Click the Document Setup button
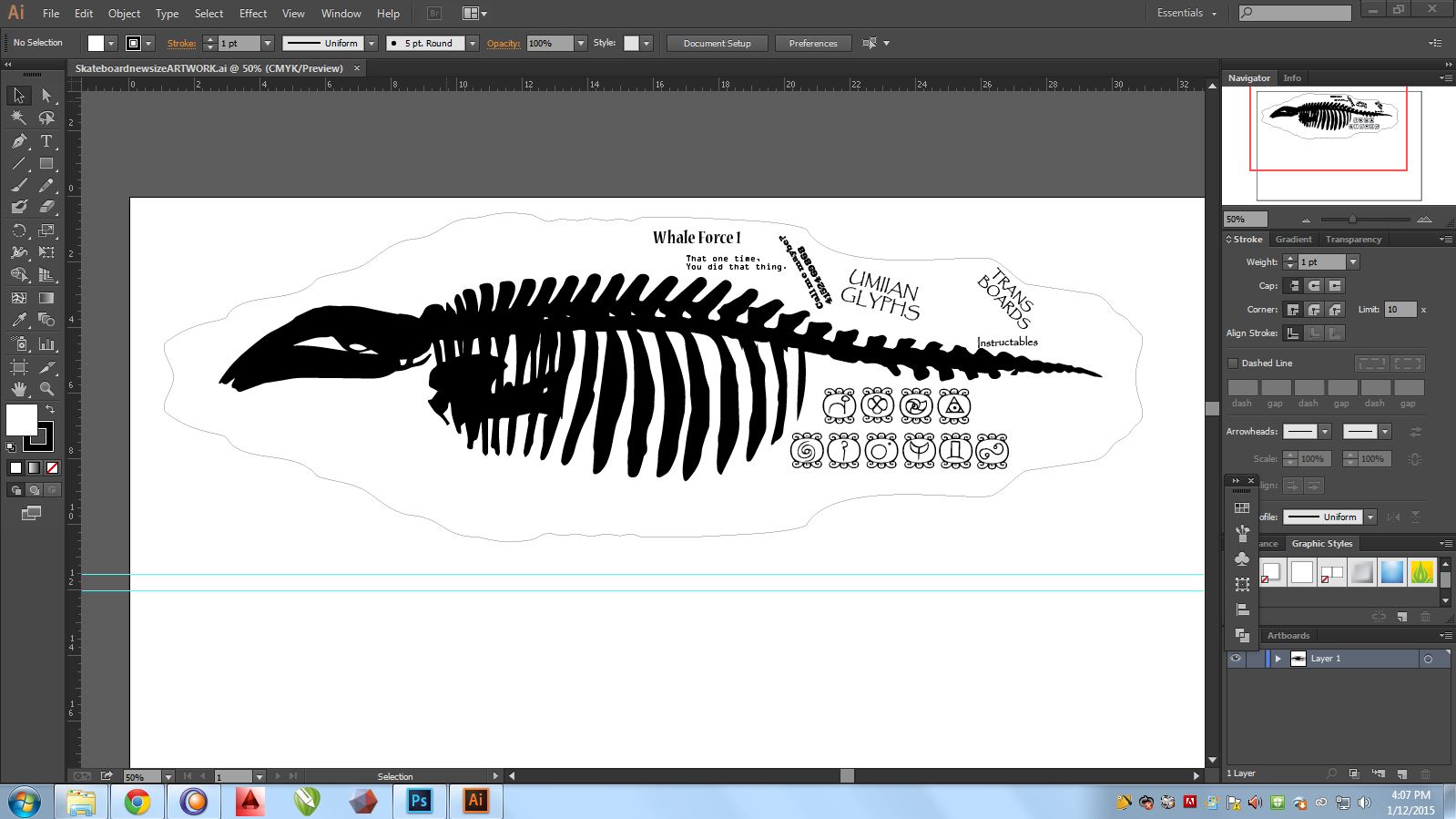 tap(718, 44)
